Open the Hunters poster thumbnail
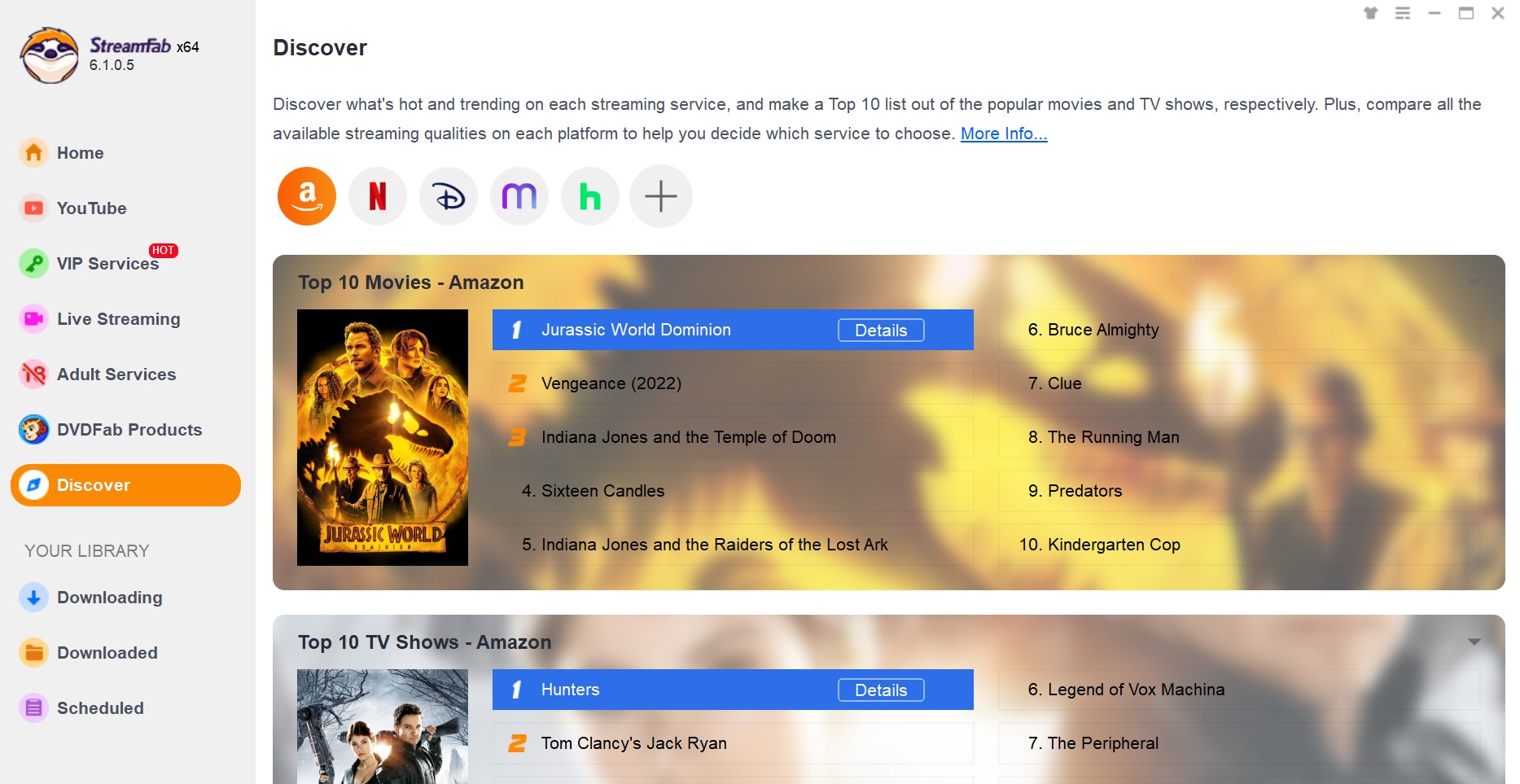Screen dimensions: 1520x784 point(383,726)
